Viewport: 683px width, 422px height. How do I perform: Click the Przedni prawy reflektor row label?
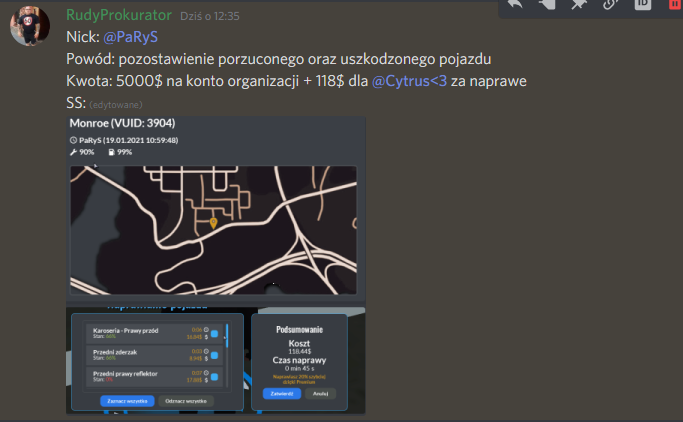pos(125,374)
